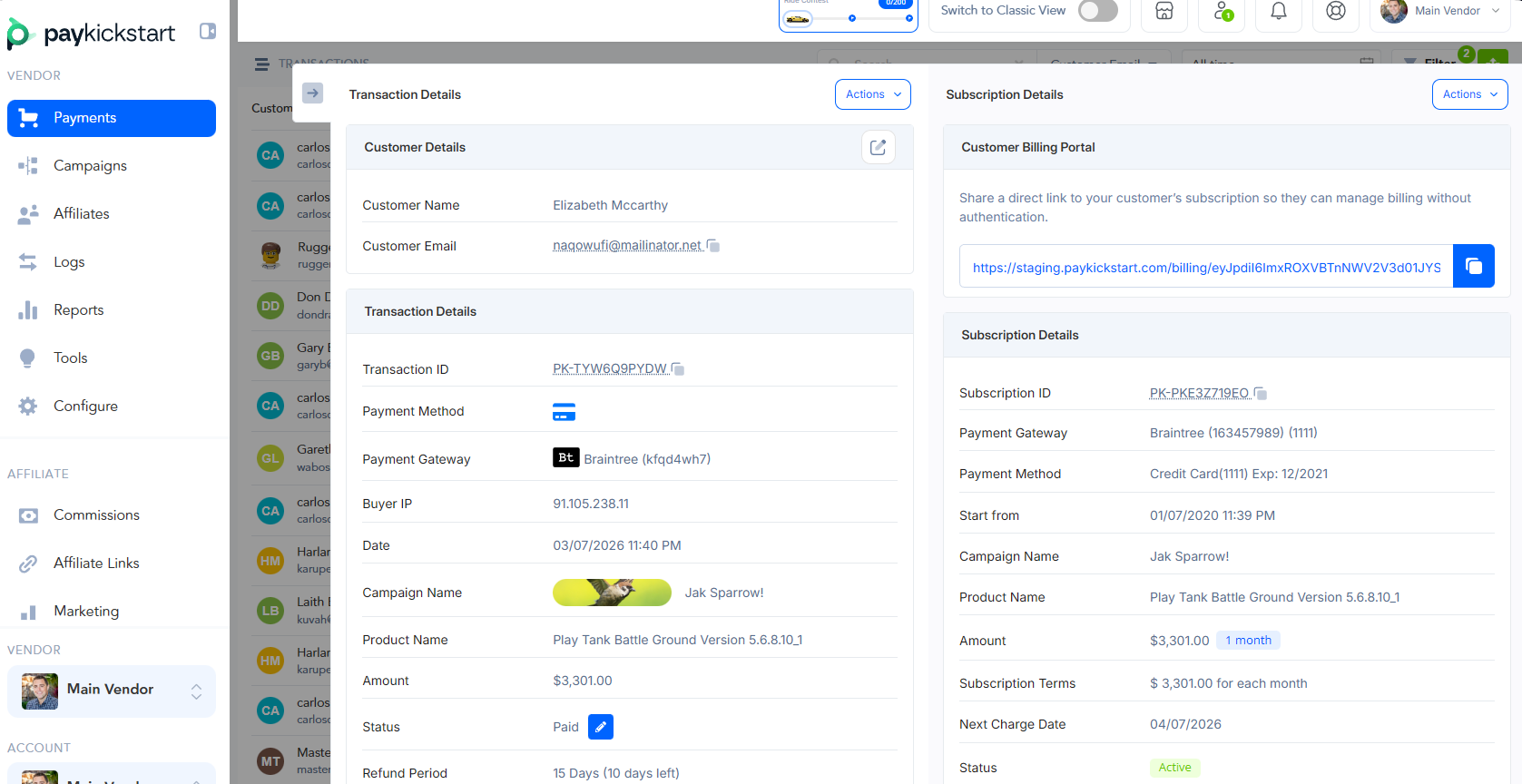Select the Buyer IP 91.105.238.11
1522x784 pixels.
click(x=591, y=505)
